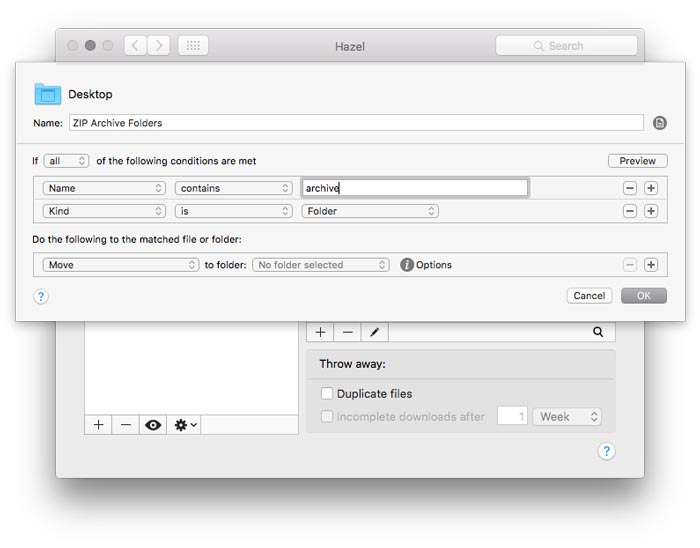Click the notes document icon beside Name field
Screen dimensions: 700x548
(x=660, y=123)
